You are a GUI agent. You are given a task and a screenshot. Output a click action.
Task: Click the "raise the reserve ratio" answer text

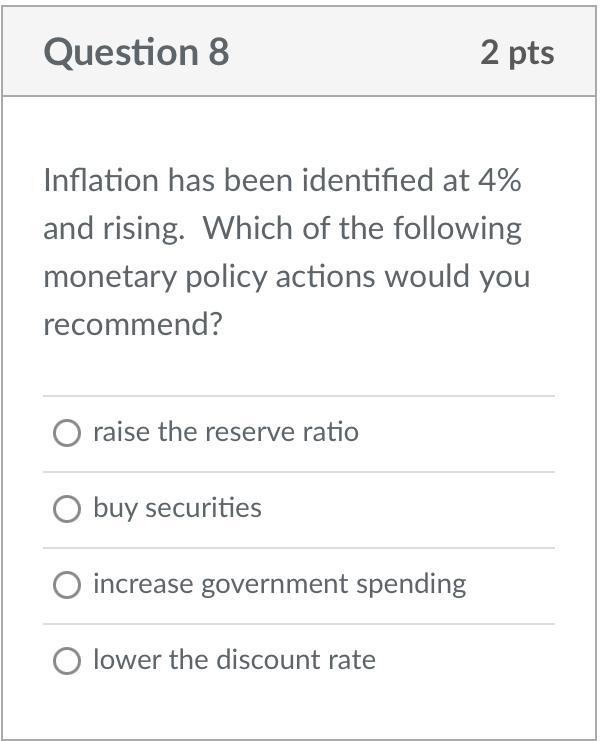(x=226, y=432)
